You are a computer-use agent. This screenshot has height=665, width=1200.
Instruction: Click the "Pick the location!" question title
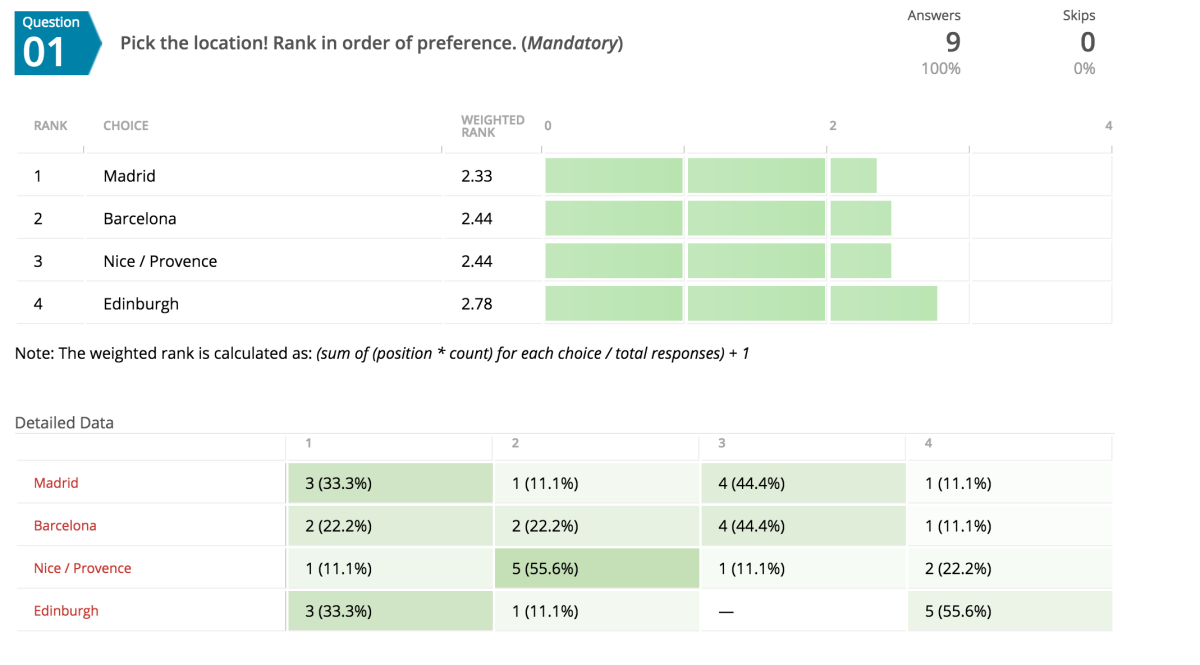coord(371,44)
